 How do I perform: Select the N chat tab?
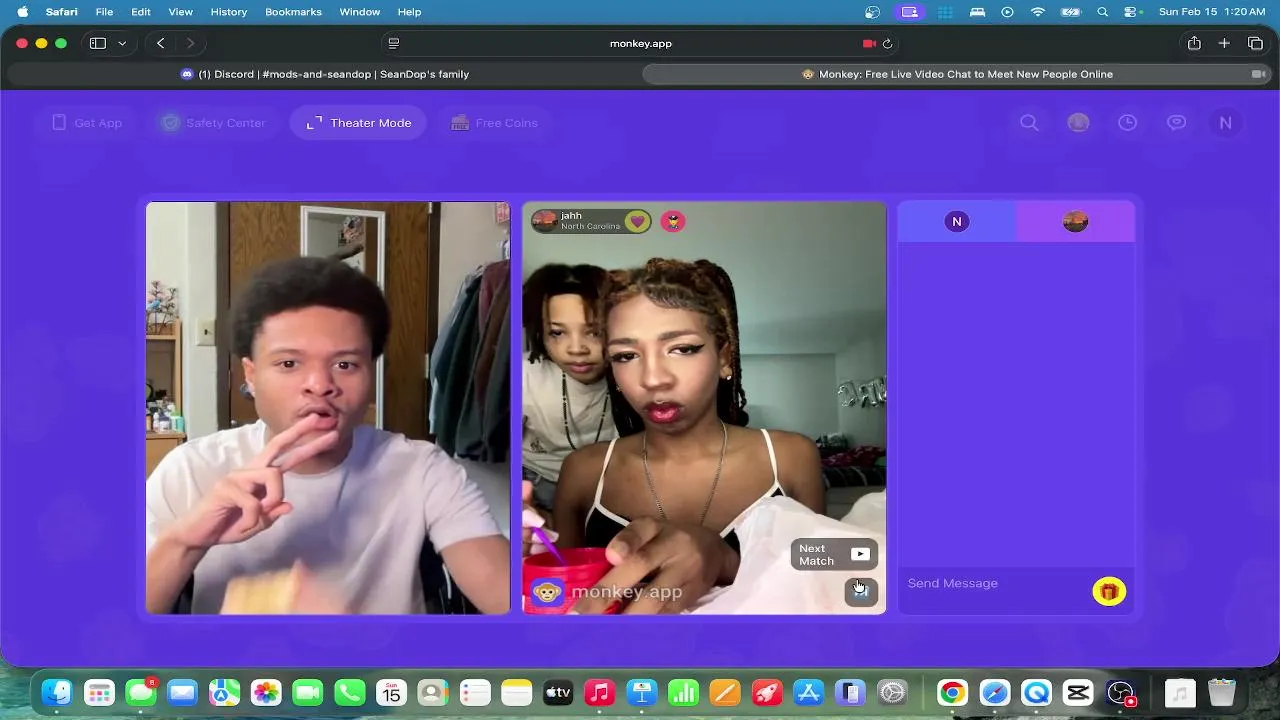[x=957, y=222]
